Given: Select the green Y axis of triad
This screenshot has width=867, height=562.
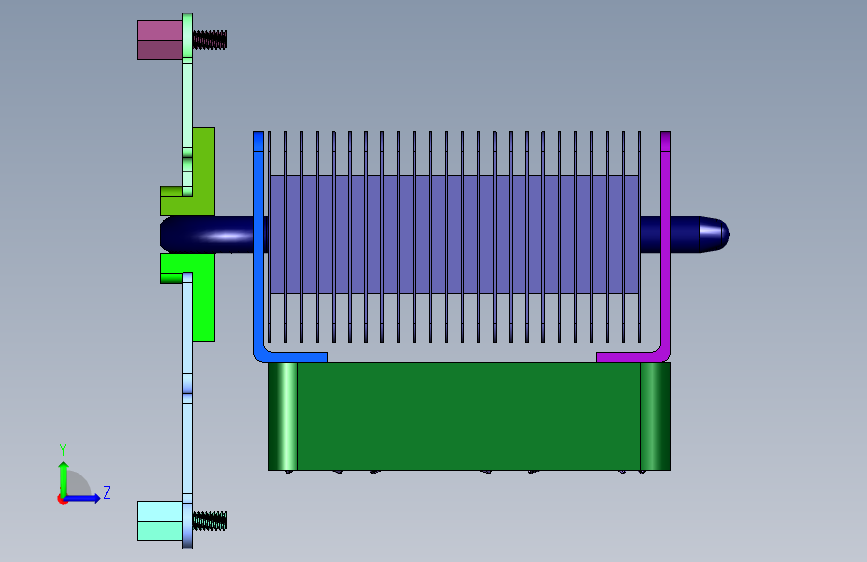Looking at the screenshot, I should (x=64, y=480).
